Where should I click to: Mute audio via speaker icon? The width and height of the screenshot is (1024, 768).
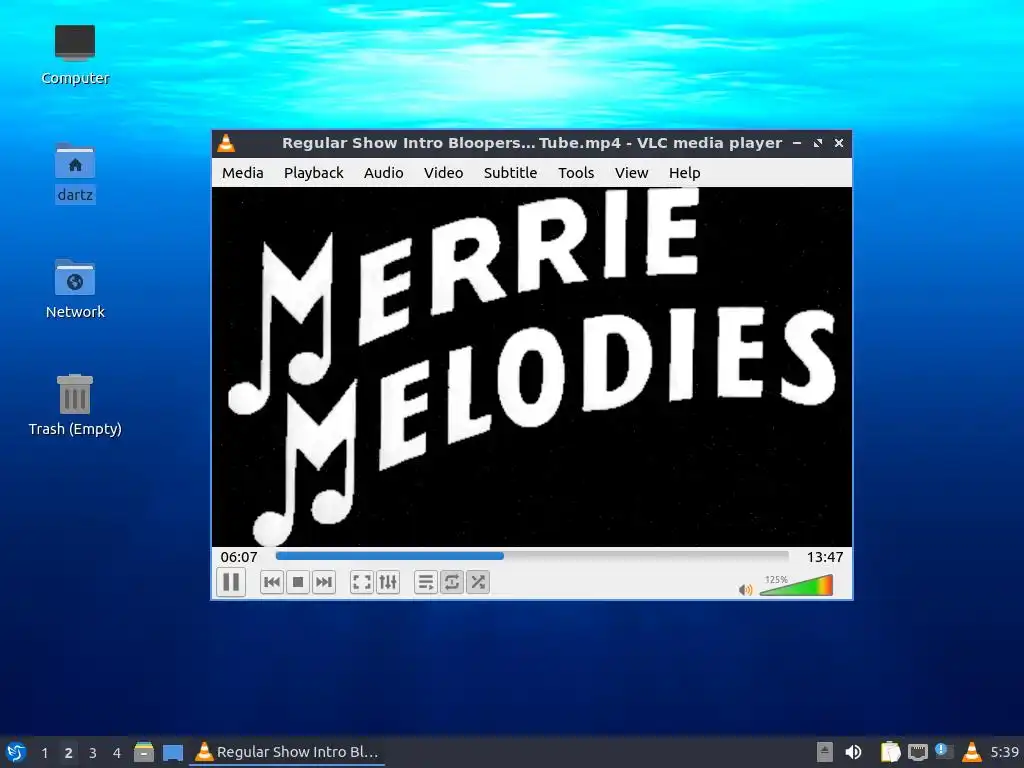[x=745, y=590]
